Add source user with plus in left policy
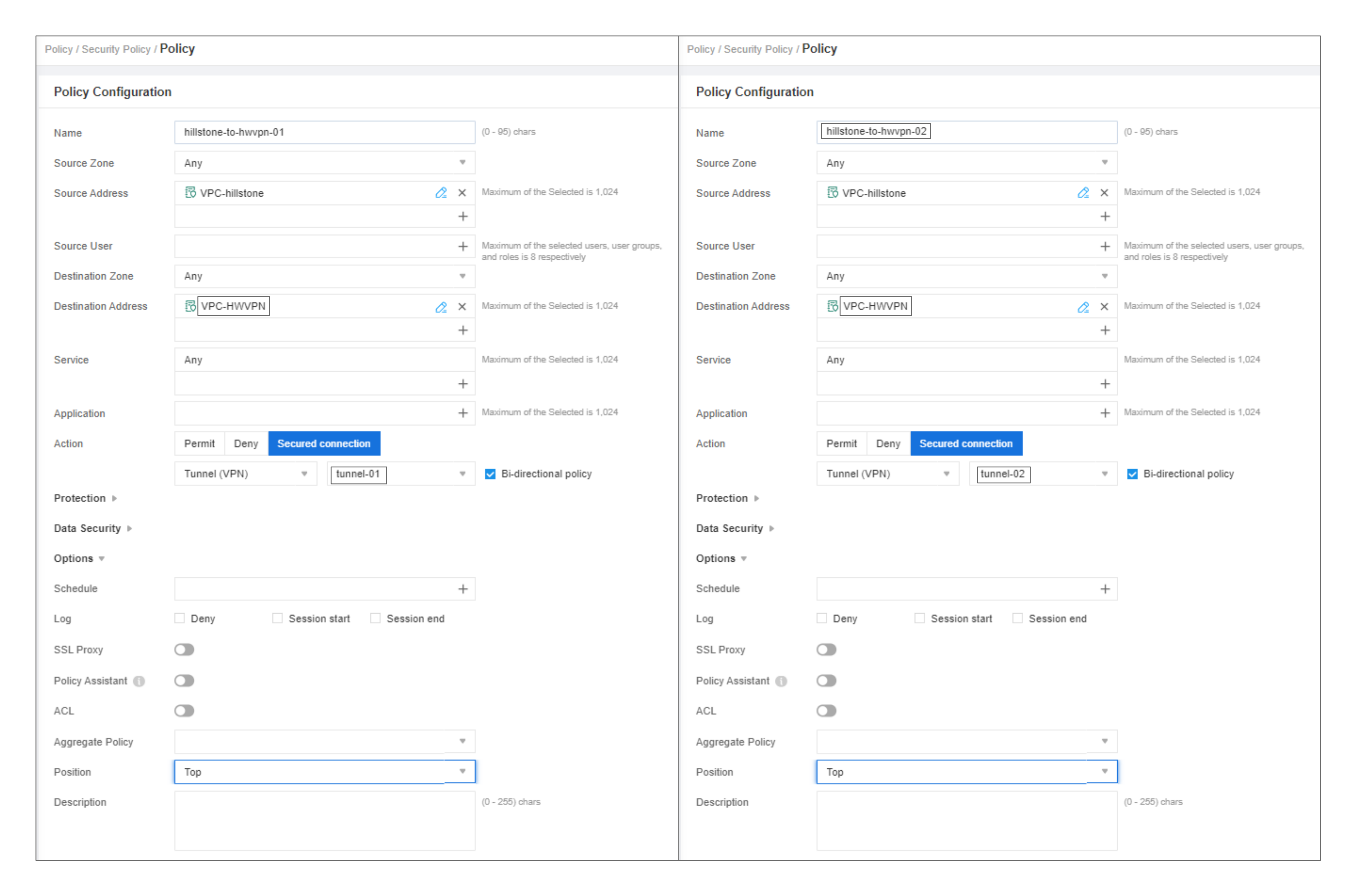 coord(463,246)
